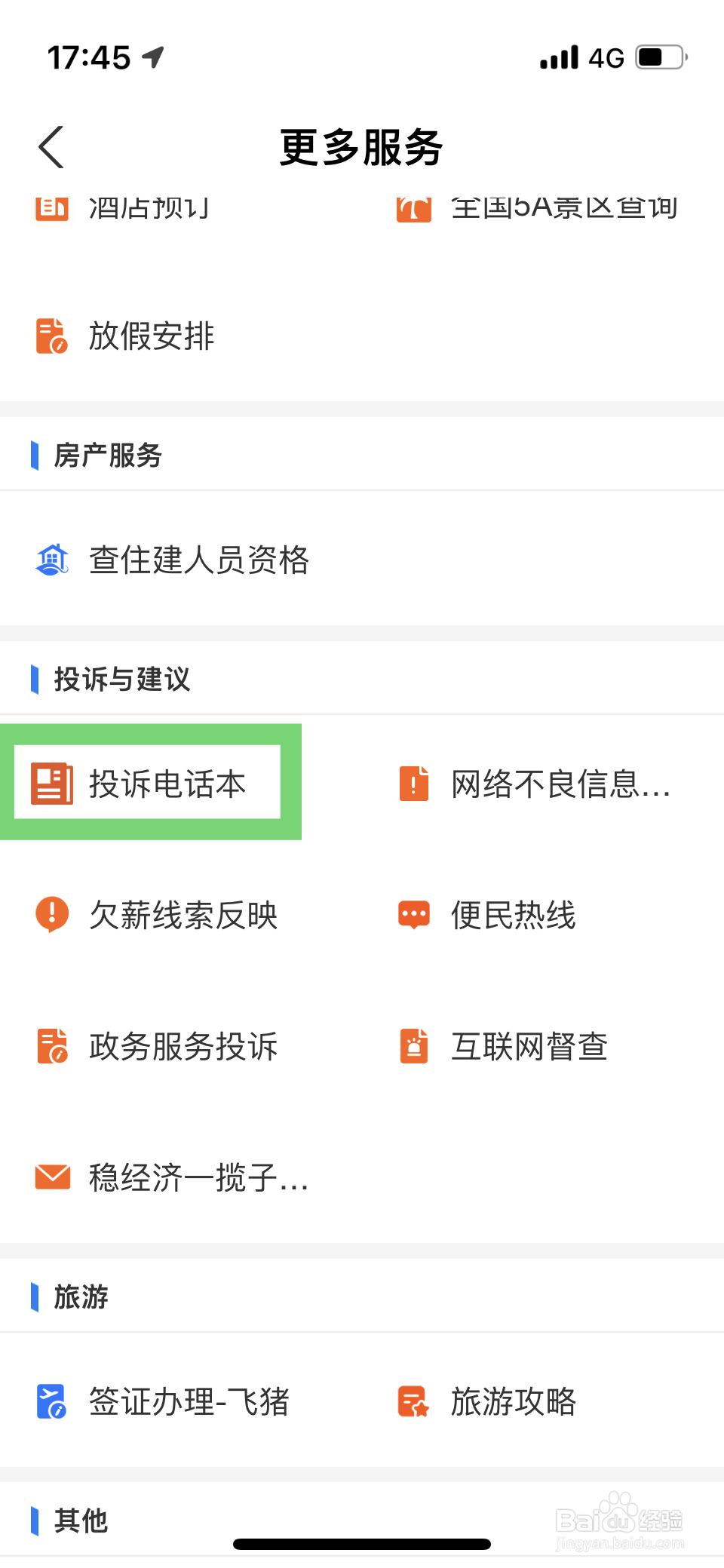Tap the 互联网督查 siren icon

[414, 1046]
